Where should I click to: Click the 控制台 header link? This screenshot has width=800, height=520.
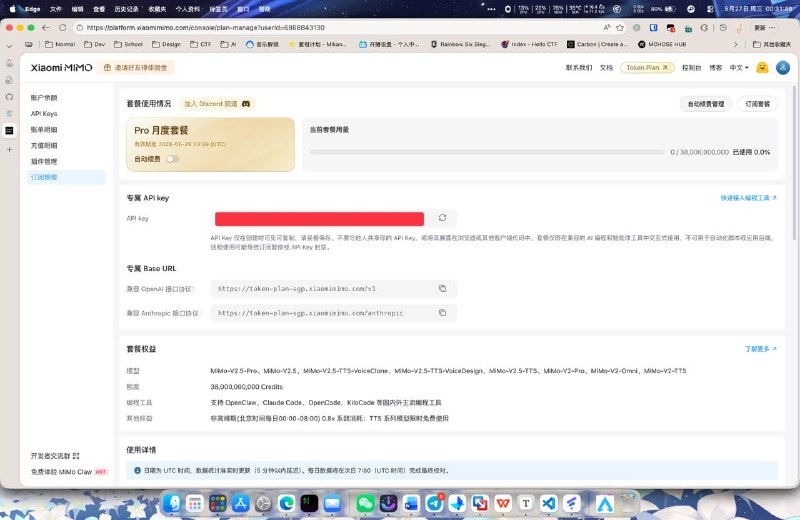[x=691, y=67]
